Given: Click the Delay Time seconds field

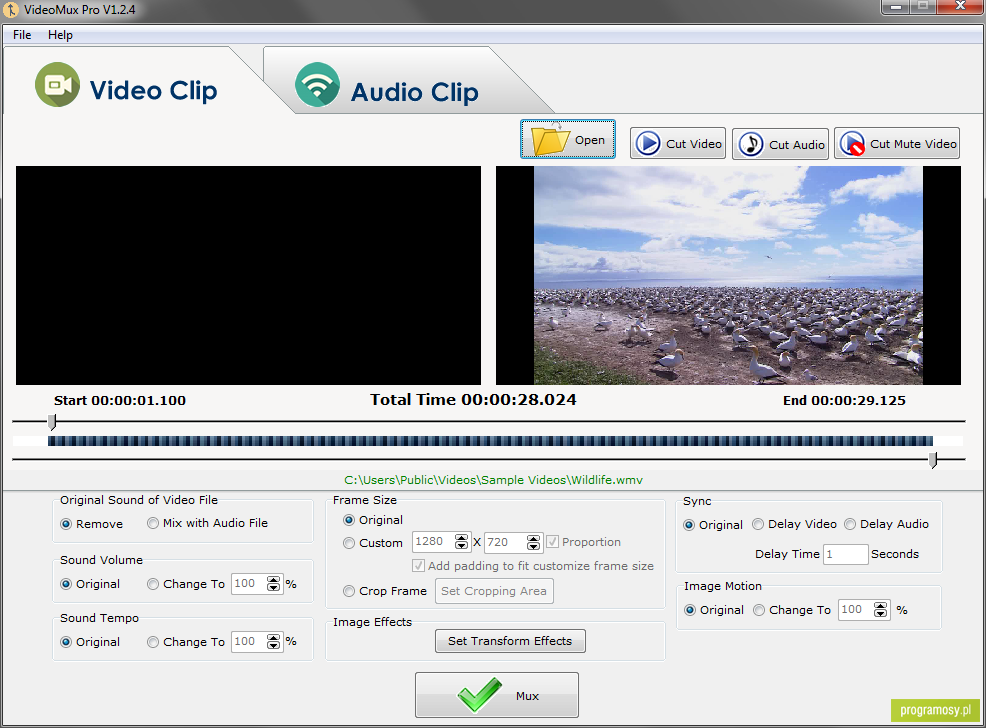Looking at the screenshot, I should (x=846, y=554).
